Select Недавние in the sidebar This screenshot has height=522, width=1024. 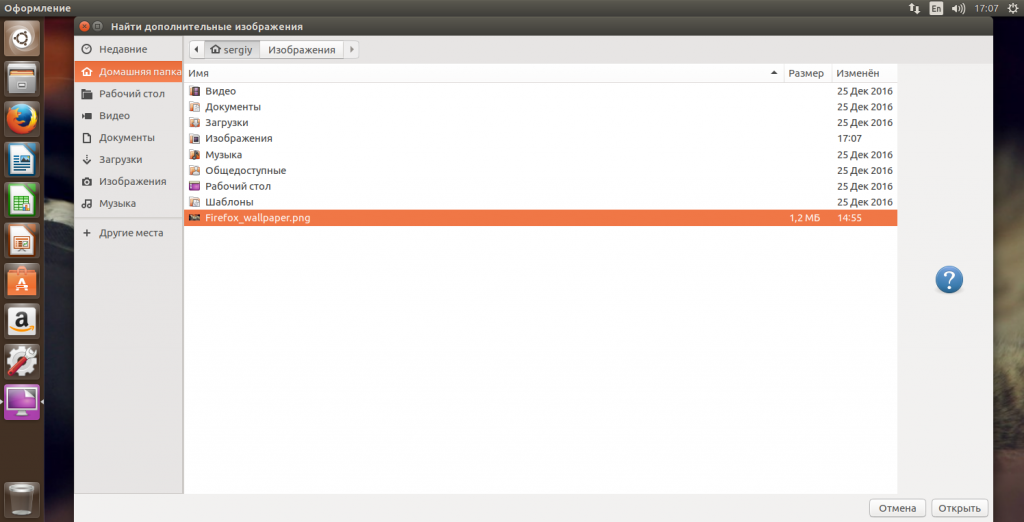click(122, 49)
